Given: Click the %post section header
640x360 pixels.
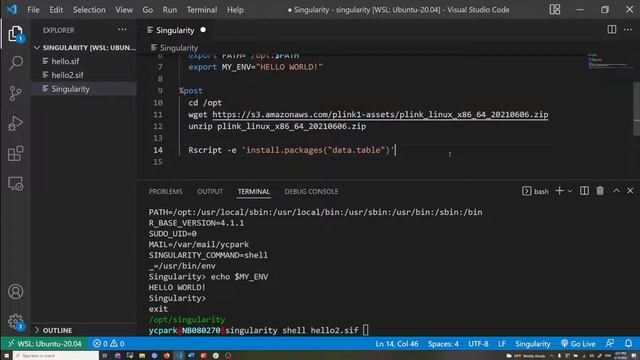Looking at the screenshot, I should click(x=190, y=91).
